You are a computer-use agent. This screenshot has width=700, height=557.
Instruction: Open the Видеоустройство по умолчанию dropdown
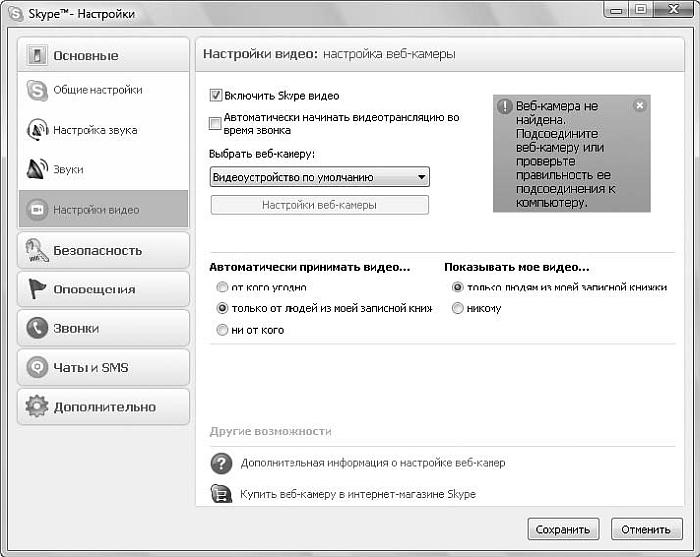(320, 177)
